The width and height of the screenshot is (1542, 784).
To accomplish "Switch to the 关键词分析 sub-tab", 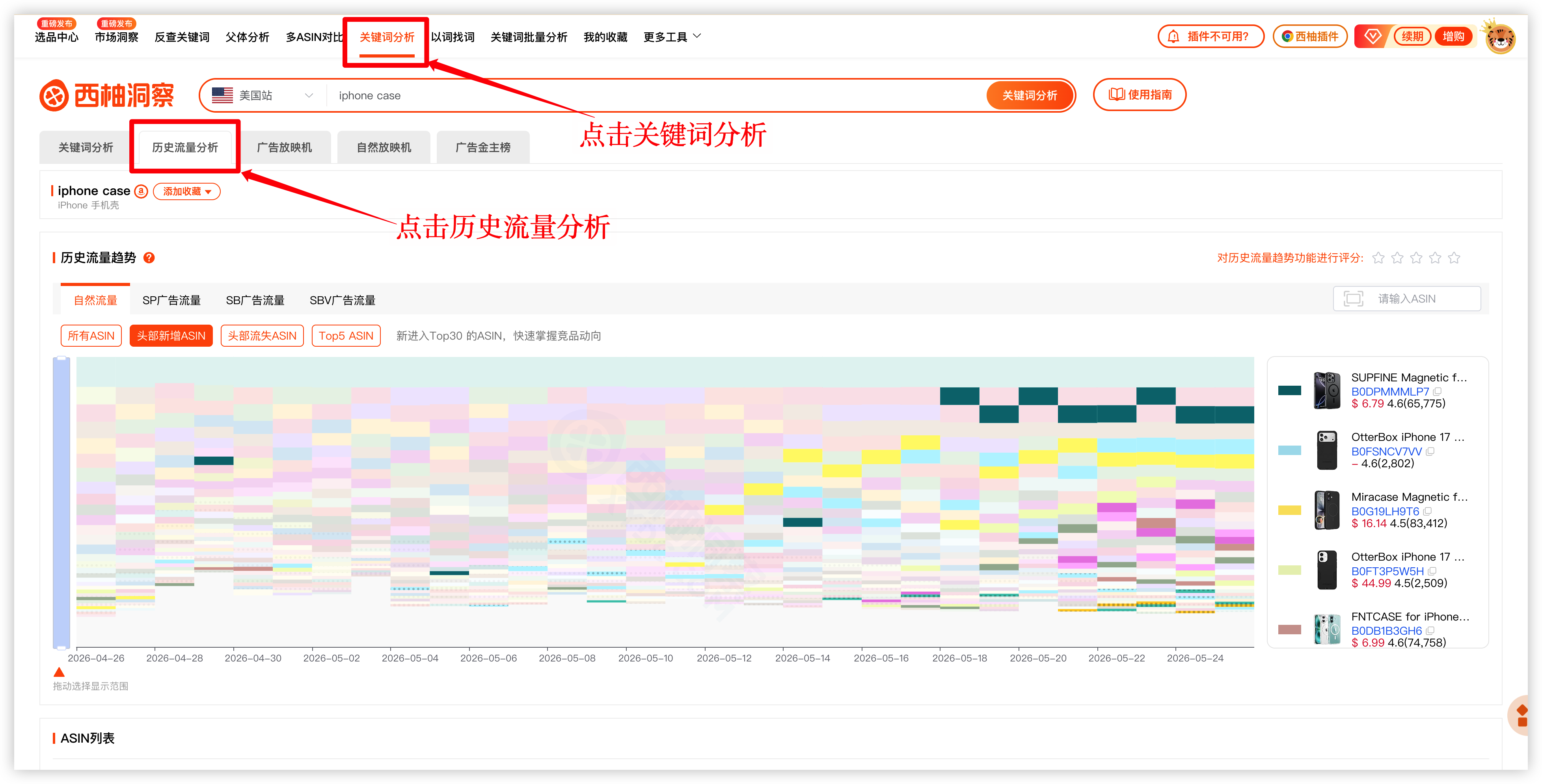I will click(86, 147).
